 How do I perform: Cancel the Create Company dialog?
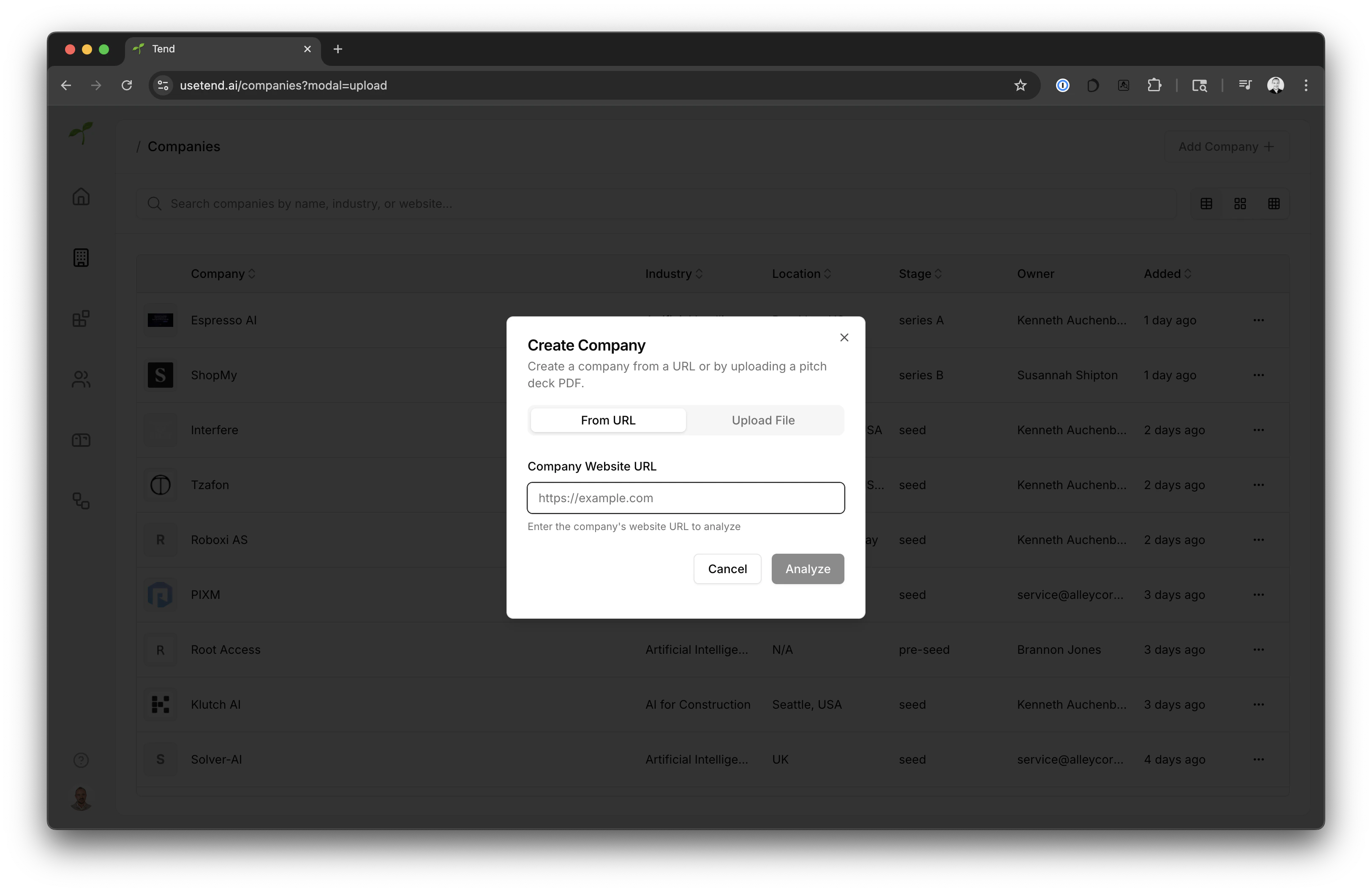pyautogui.click(x=727, y=569)
